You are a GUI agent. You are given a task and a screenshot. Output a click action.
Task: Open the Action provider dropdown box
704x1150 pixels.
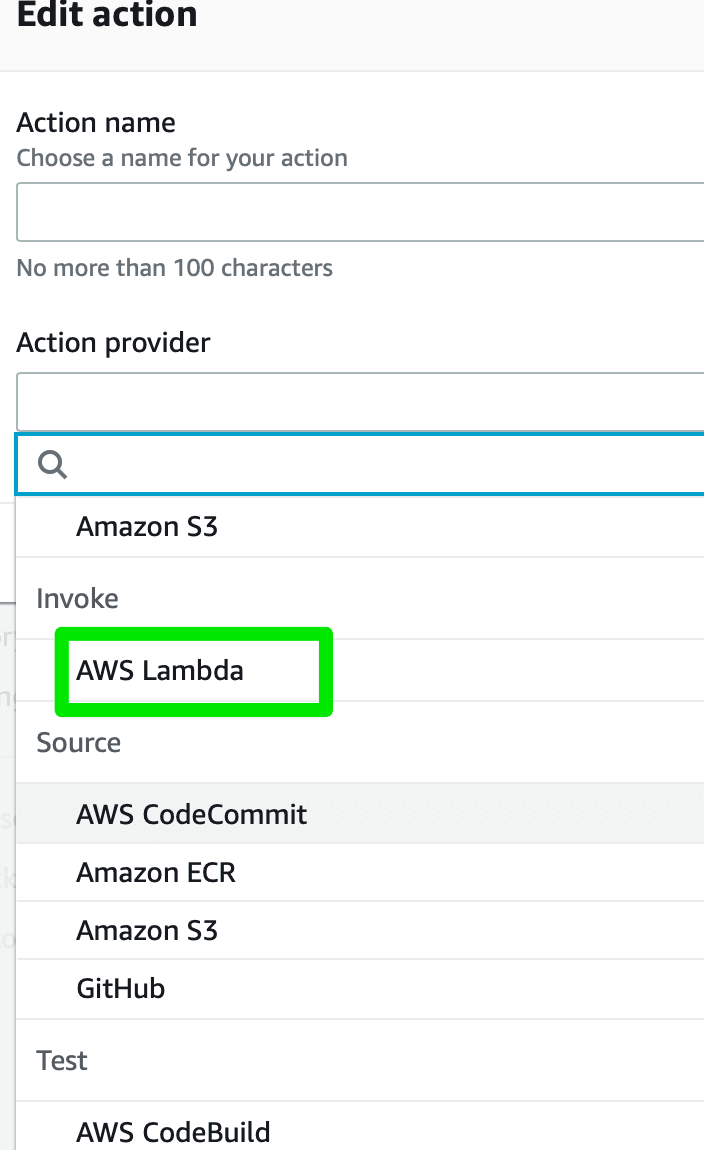(360, 401)
